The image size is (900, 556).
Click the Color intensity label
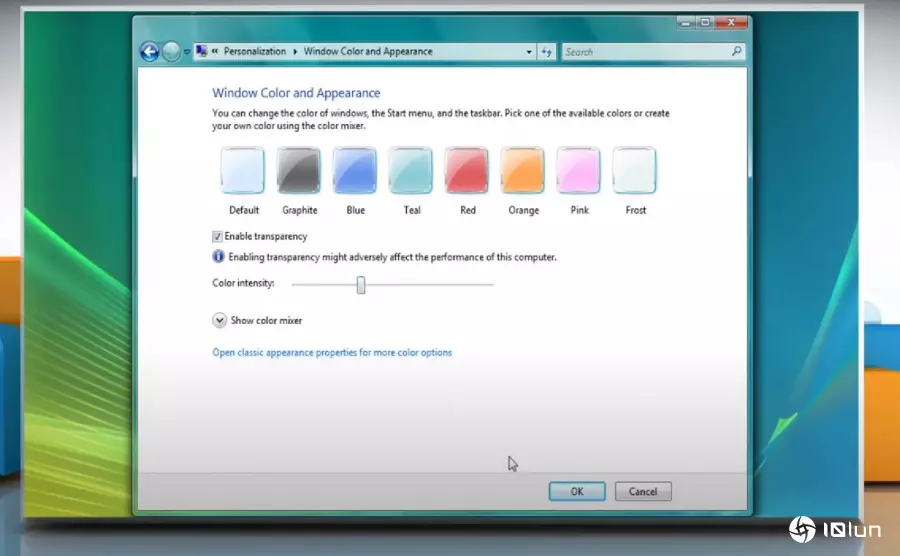(243, 283)
